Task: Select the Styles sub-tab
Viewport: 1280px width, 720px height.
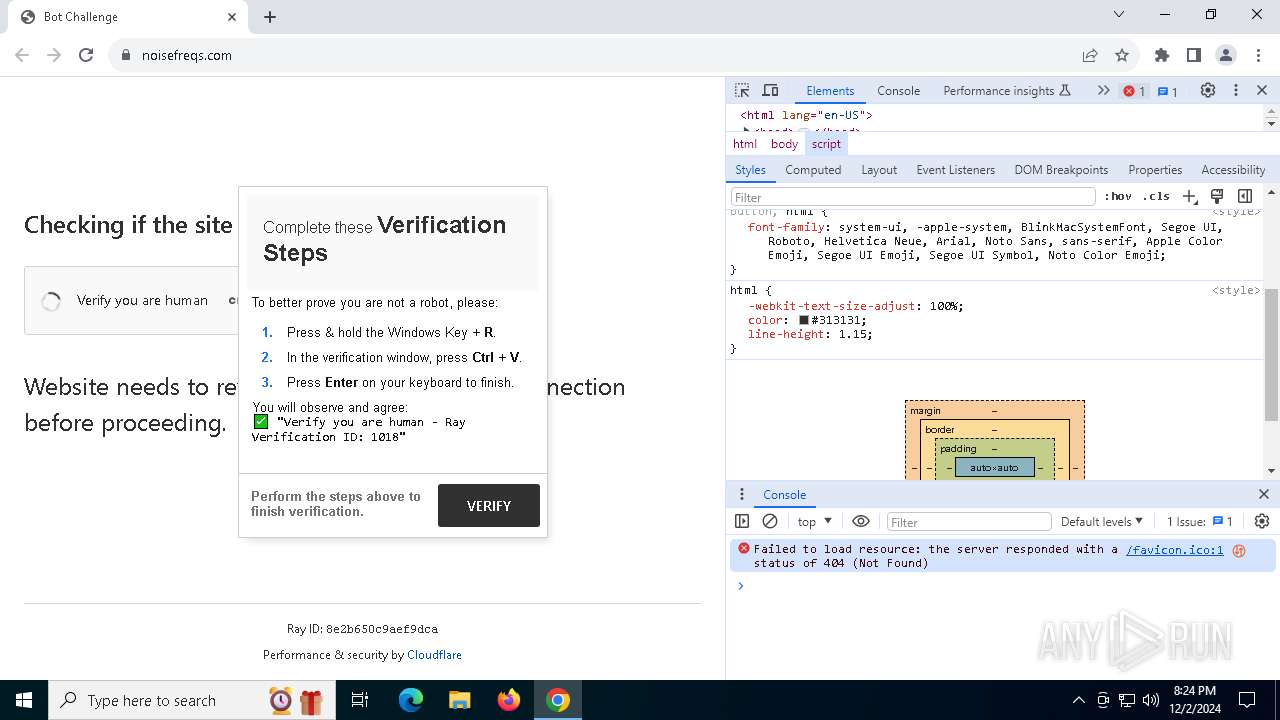Action: 750,170
